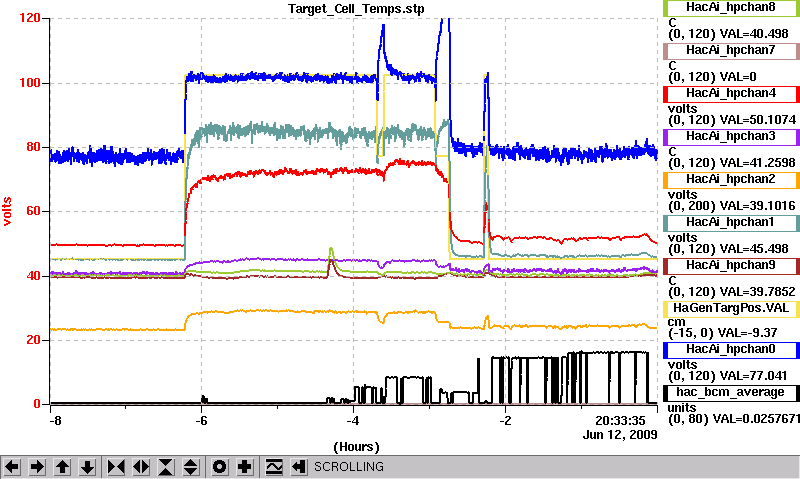Select the HacAi_hpchan7 curve in legend
Screen dimensions: 800x479
click(731, 51)
